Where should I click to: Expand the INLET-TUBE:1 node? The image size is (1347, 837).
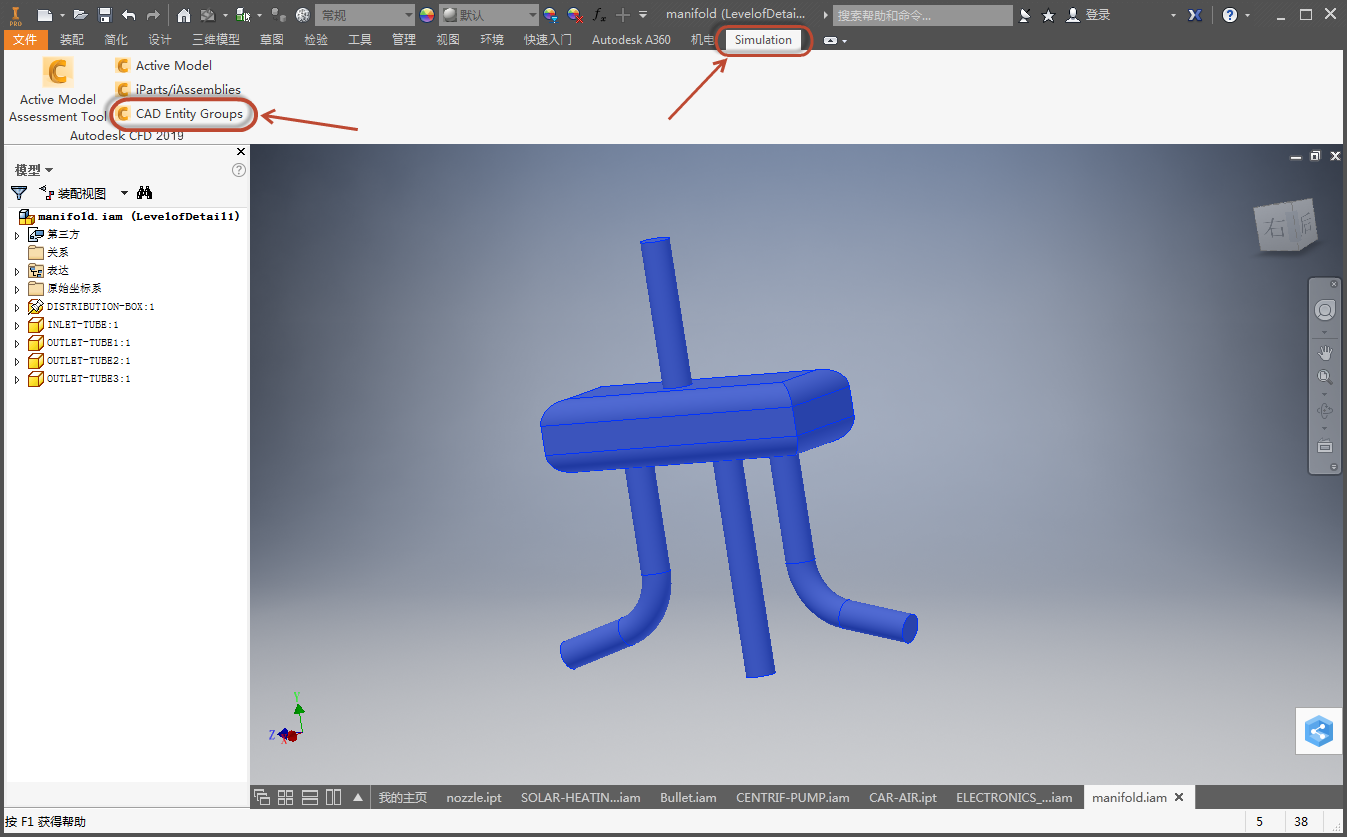click(16, 325)
